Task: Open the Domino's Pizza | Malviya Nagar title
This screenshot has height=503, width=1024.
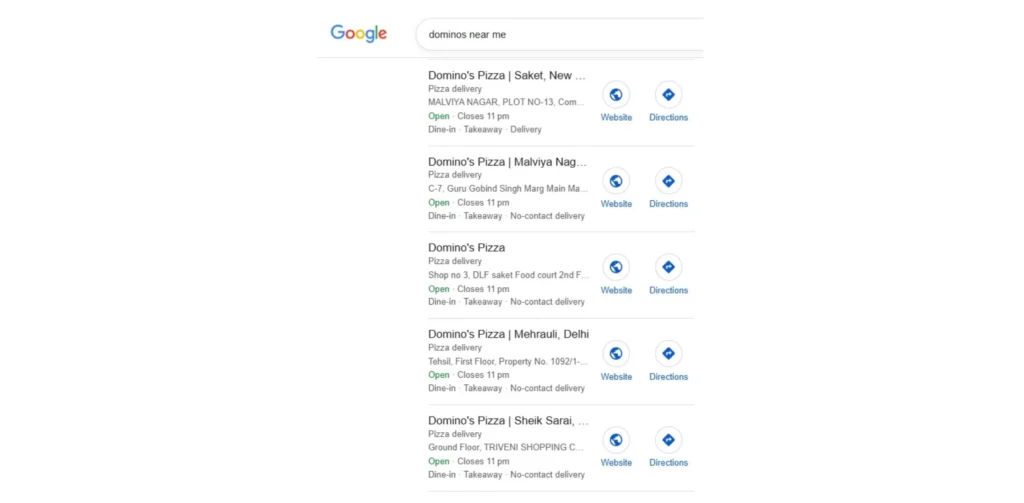Action: (507, 161)
